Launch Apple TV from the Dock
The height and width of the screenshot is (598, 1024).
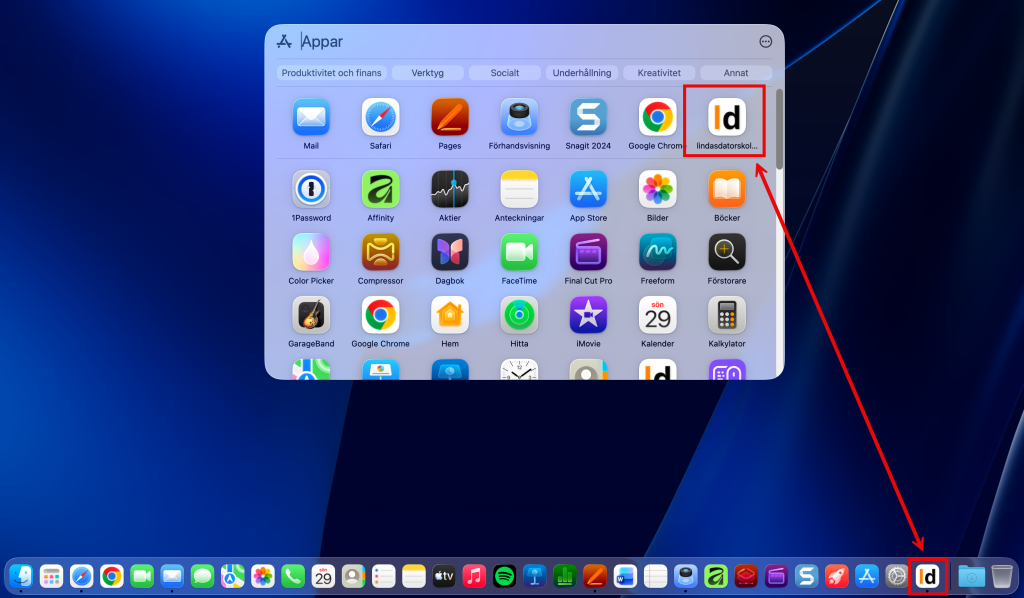click(x=444, y=576)
